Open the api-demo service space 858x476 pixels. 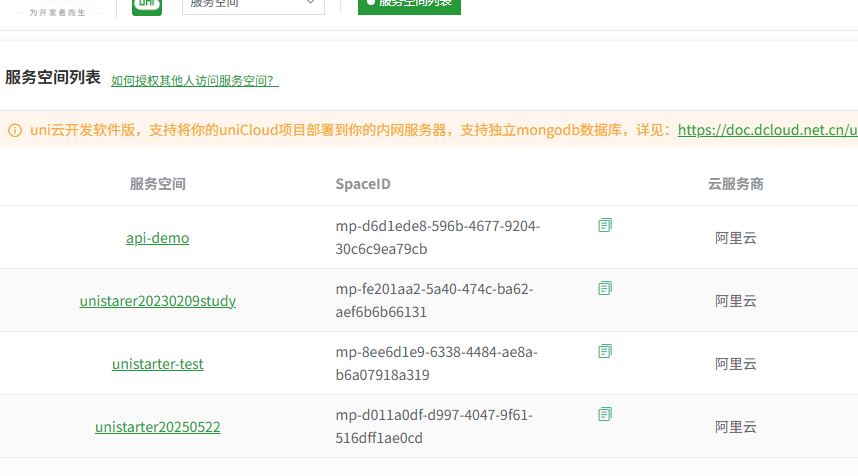click(x=158, y=238)
